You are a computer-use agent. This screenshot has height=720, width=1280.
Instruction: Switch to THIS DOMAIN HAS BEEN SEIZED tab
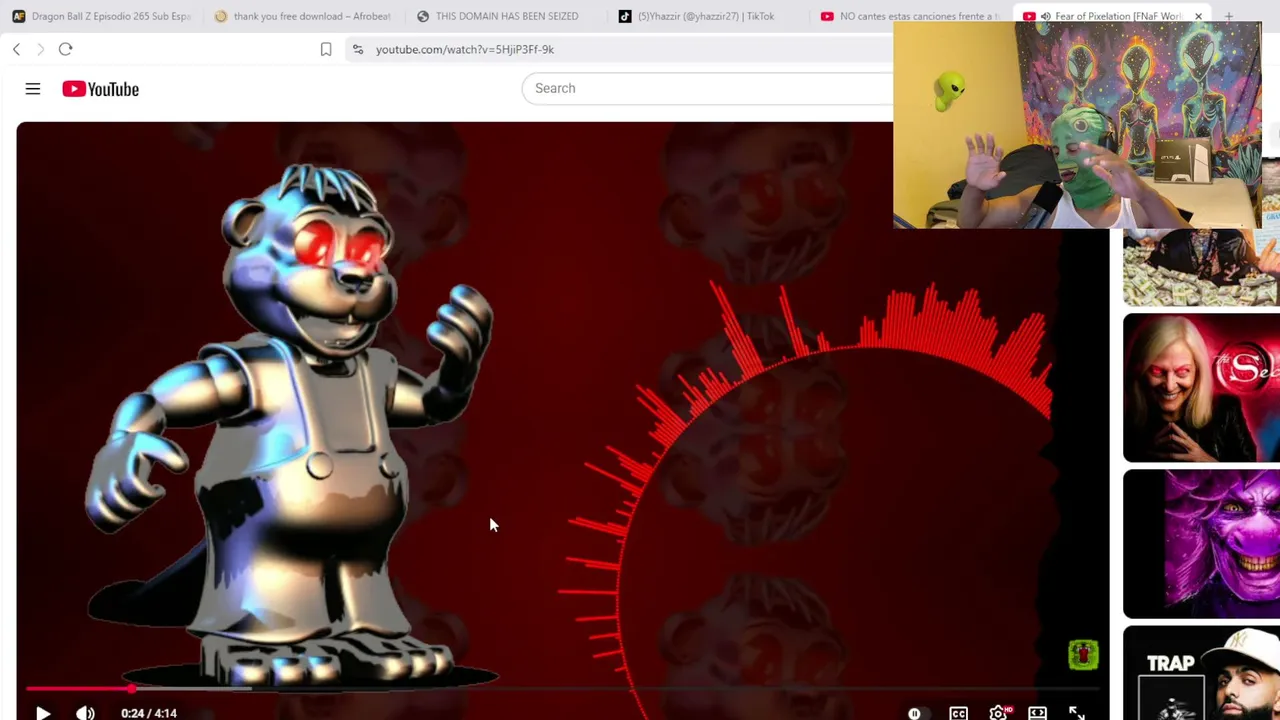tap(505, 16)
